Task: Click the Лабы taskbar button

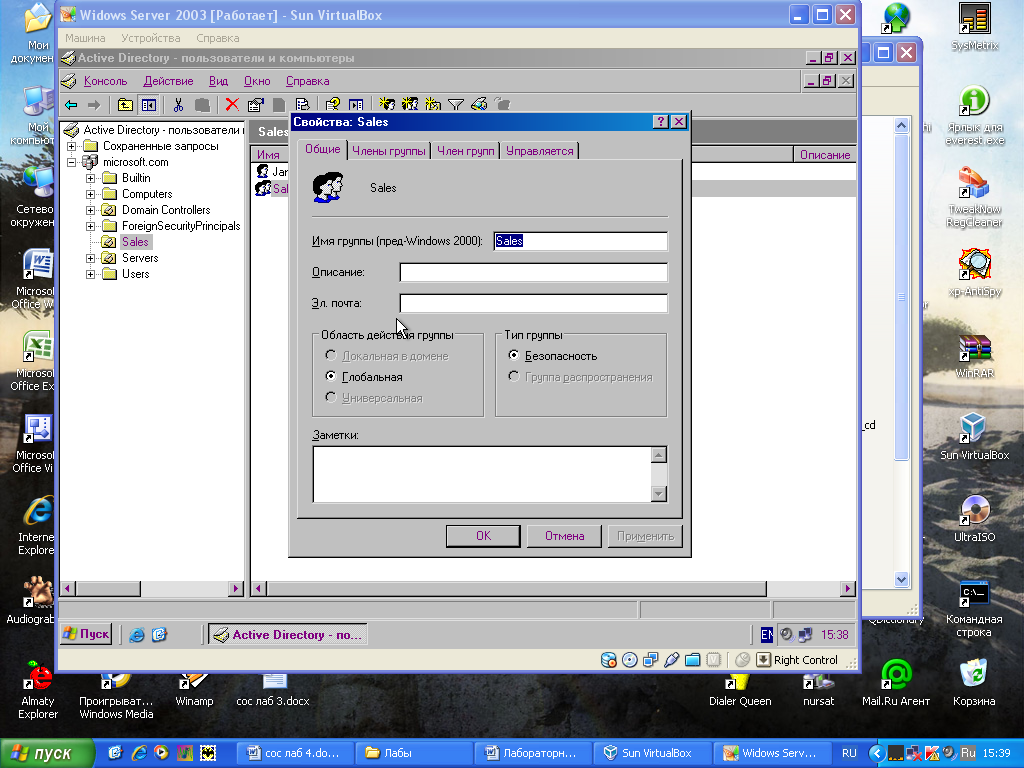Action: 413,753
